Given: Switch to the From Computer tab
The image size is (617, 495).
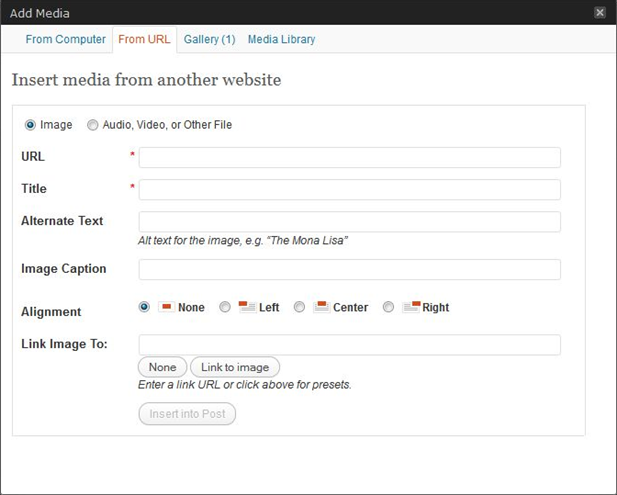Looking at the screenshot, I should click(65, 39).
